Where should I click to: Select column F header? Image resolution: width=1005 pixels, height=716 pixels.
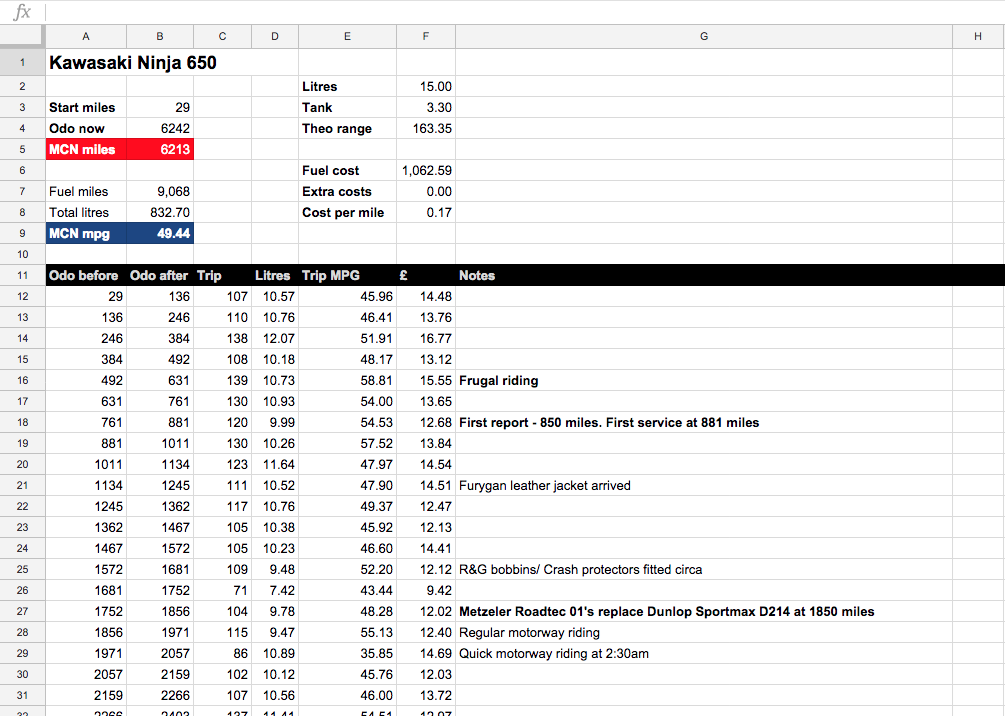pos(426,37)
